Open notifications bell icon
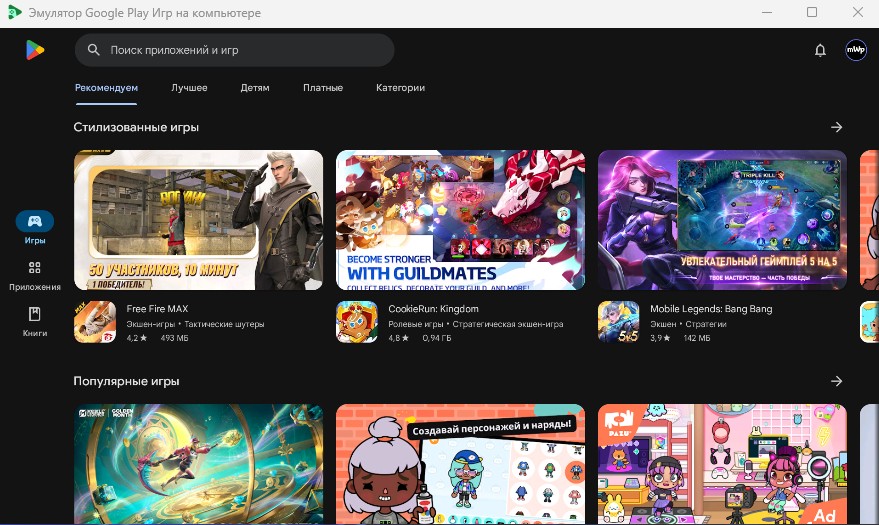 820,50
